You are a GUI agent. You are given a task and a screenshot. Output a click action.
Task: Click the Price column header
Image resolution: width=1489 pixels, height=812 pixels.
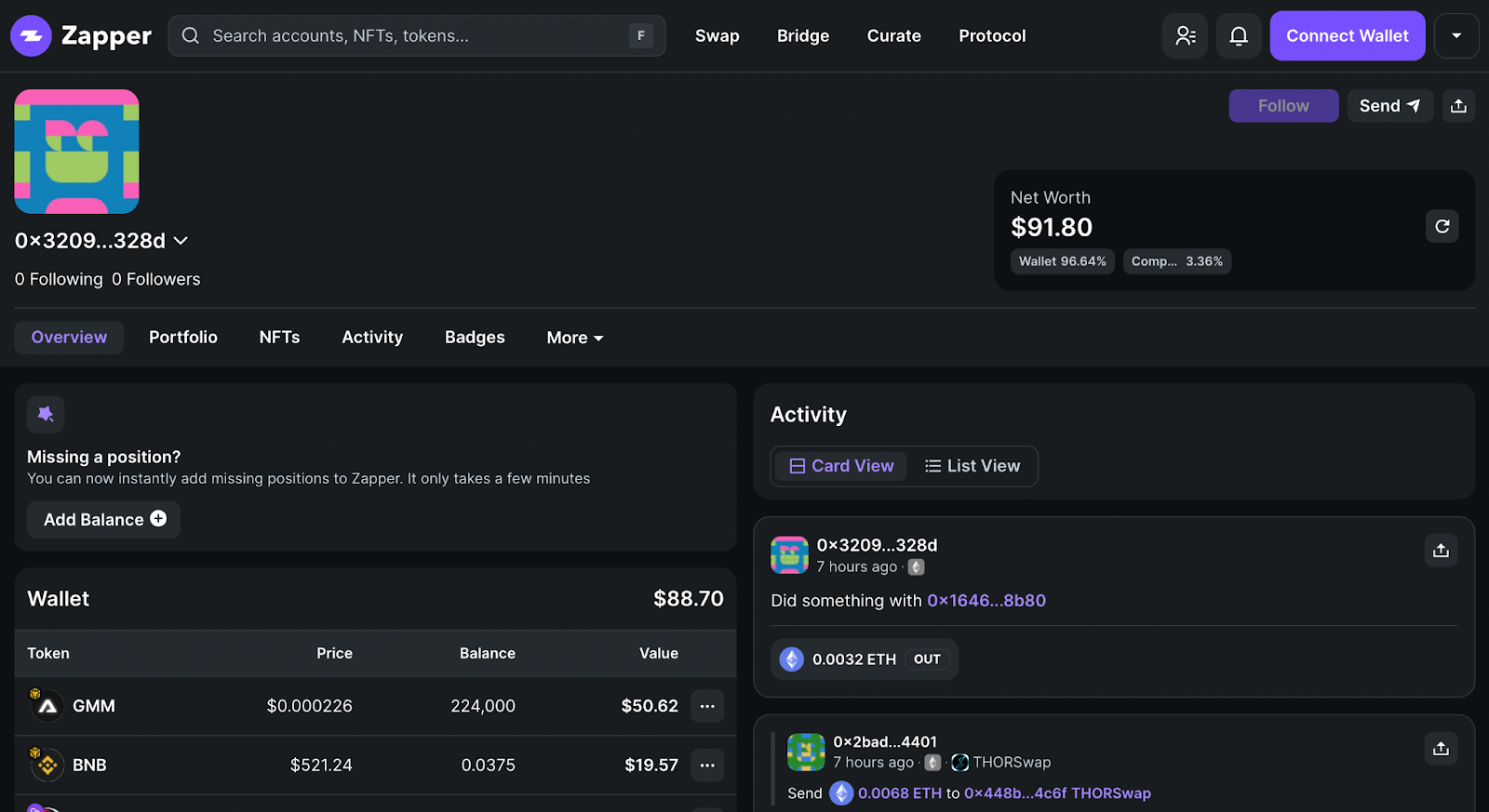coord(334,654)
